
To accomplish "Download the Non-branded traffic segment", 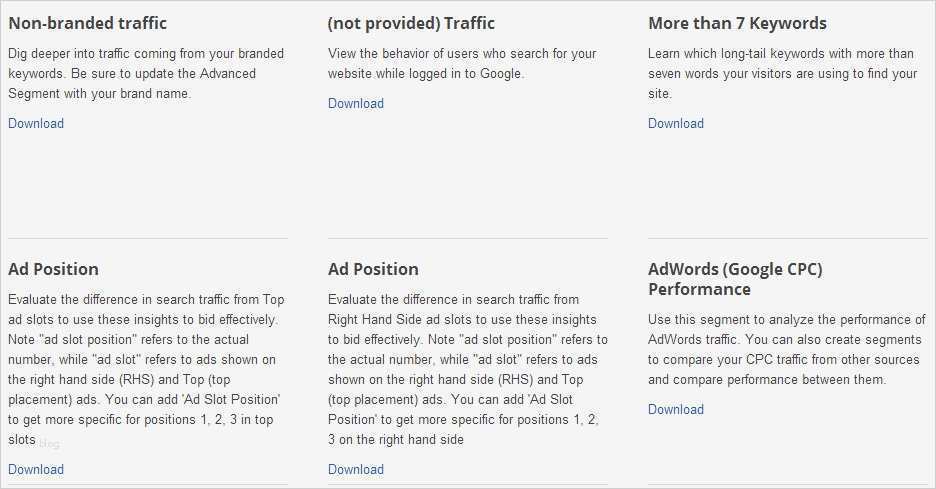I will (36, 124).
